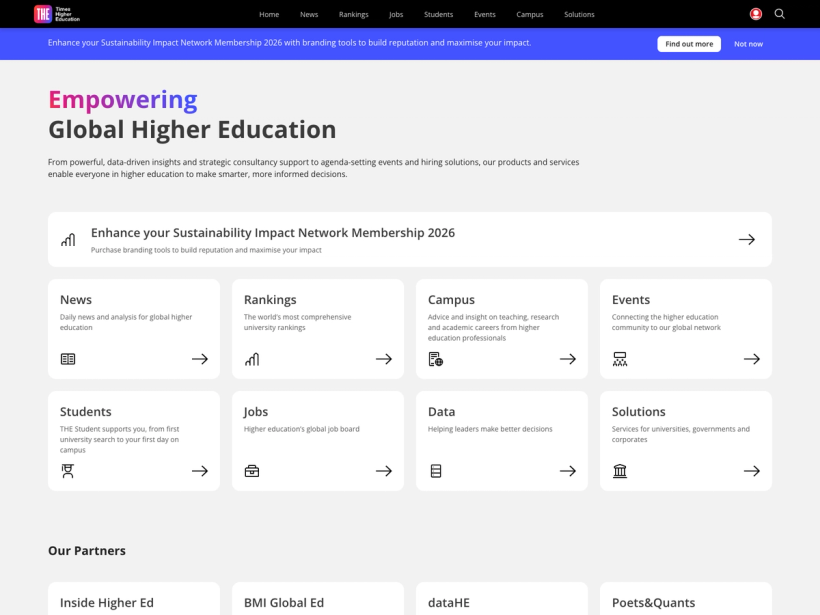Open the Inside Higher Ed partner card
Screen dimensions: 820x615
[x=134, y=599]
